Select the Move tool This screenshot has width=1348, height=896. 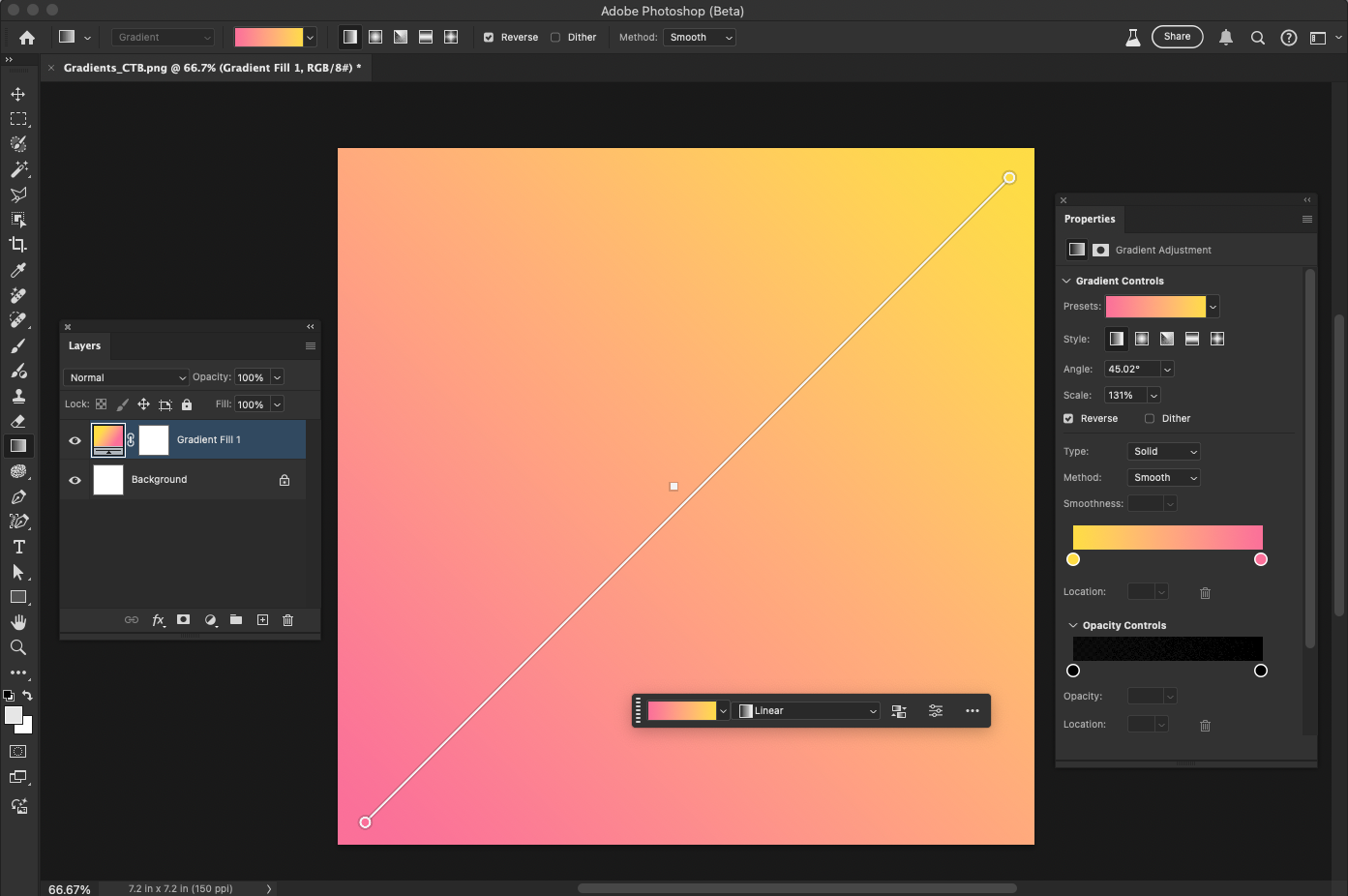pyautogui.click(x=17, y=94)
